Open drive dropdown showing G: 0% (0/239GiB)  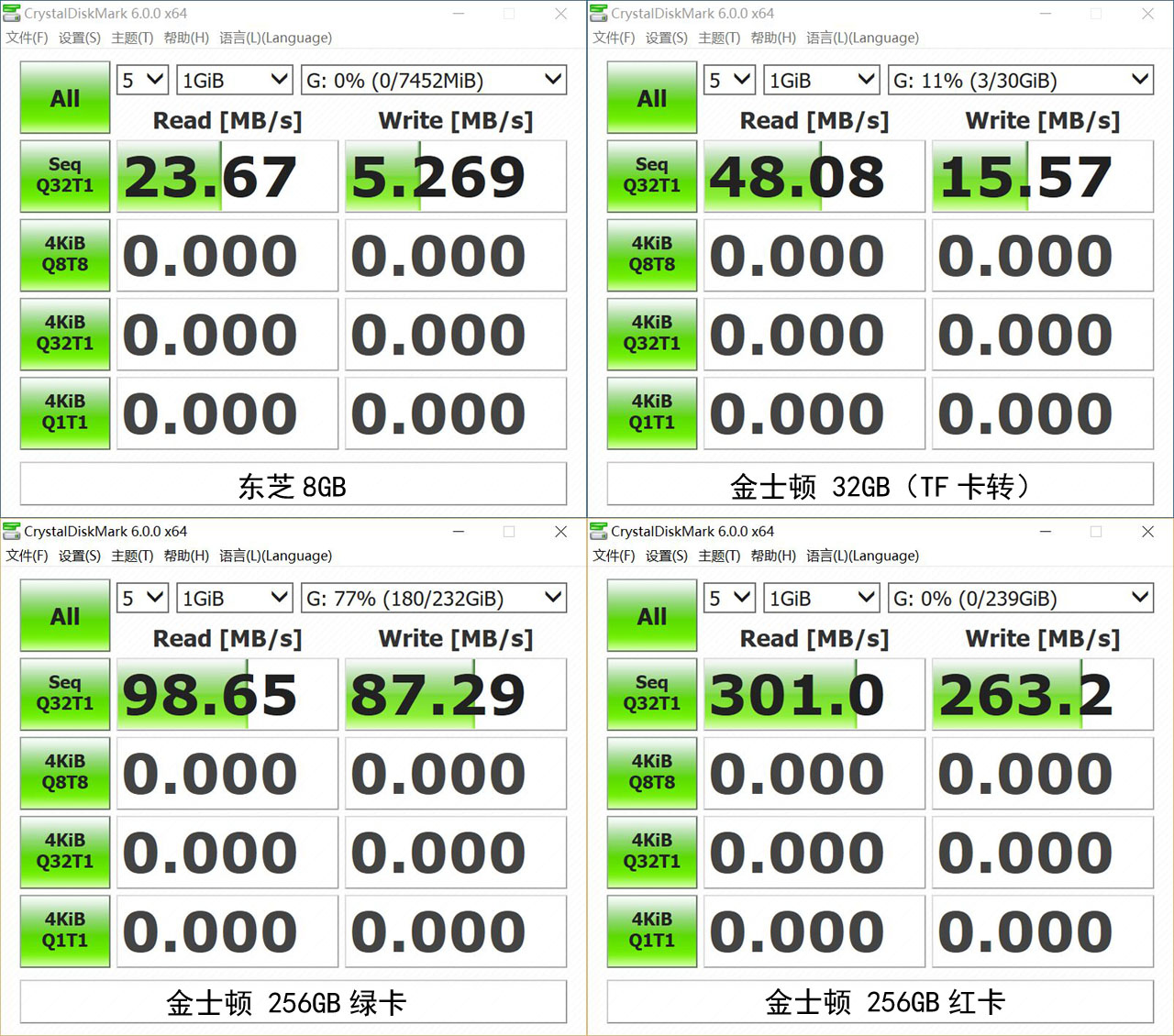point(1021,598)
